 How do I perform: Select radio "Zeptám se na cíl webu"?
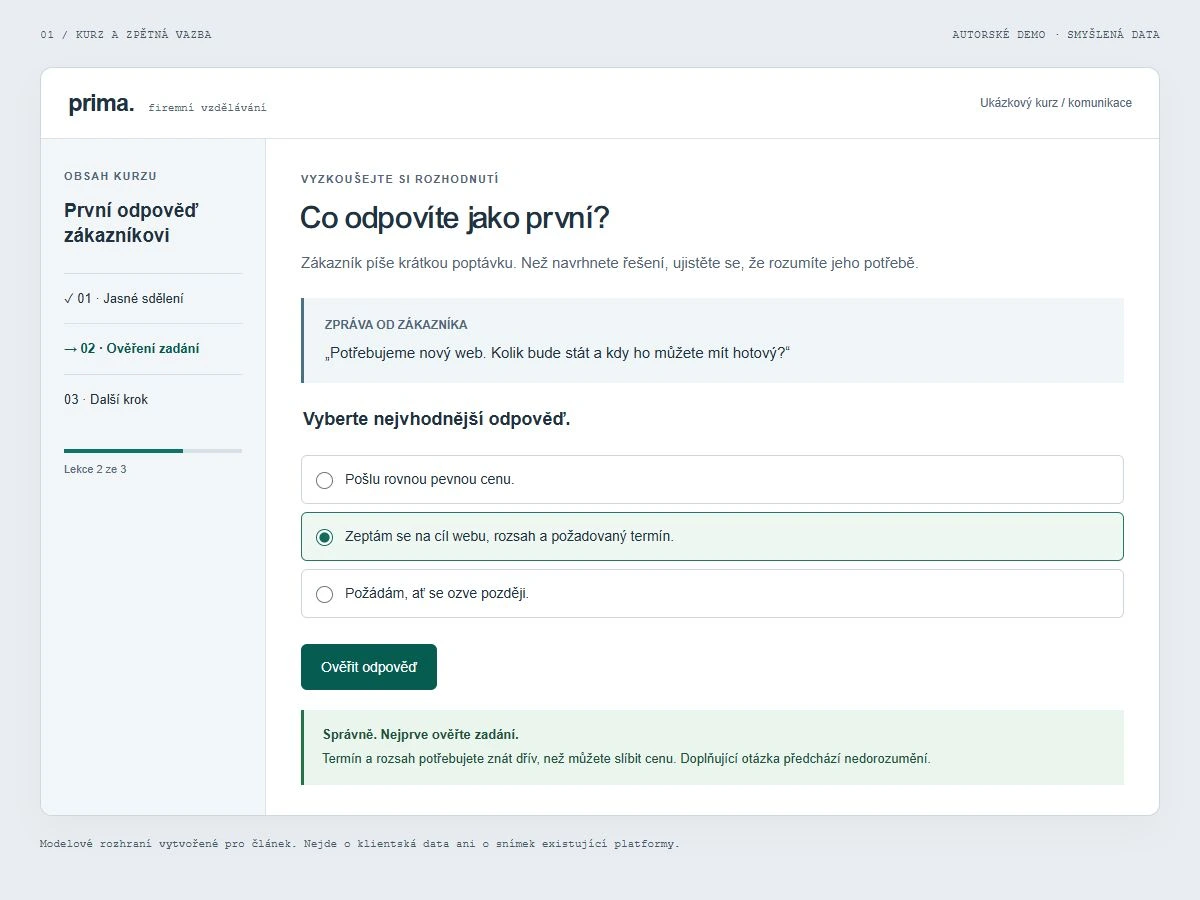tap(324, 537)
